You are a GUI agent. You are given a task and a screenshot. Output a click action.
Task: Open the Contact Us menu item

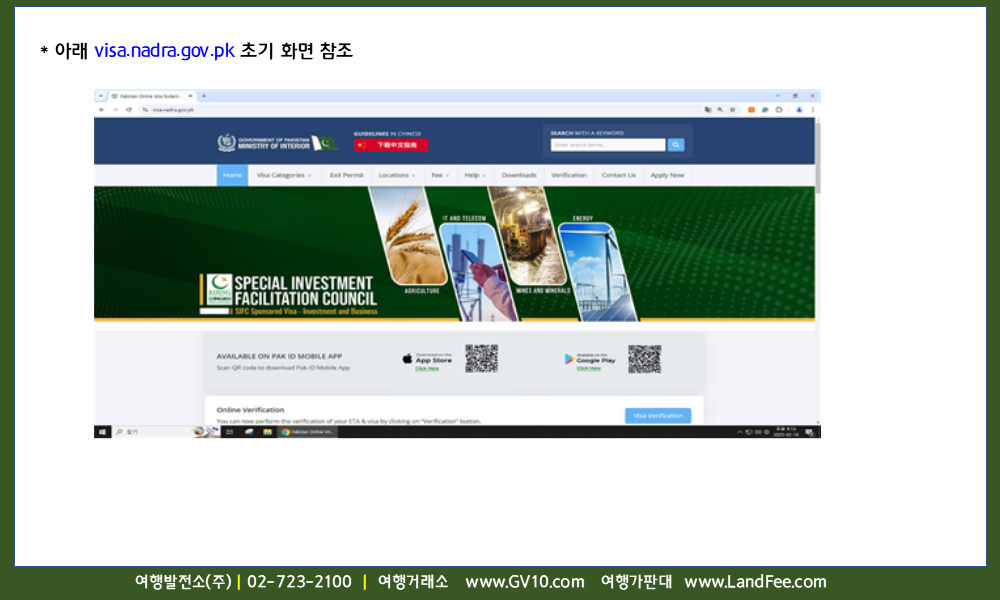[619, 175]
